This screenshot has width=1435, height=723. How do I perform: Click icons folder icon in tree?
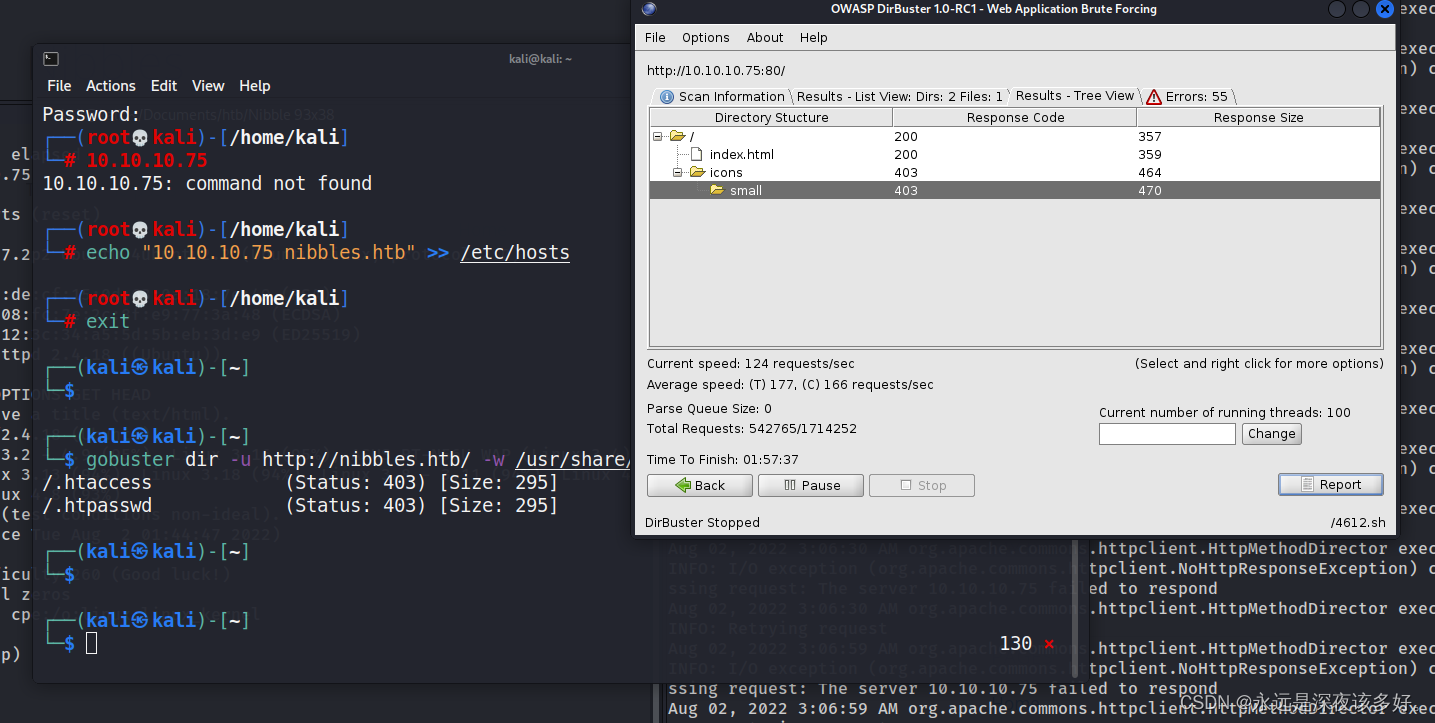(697, 172)
